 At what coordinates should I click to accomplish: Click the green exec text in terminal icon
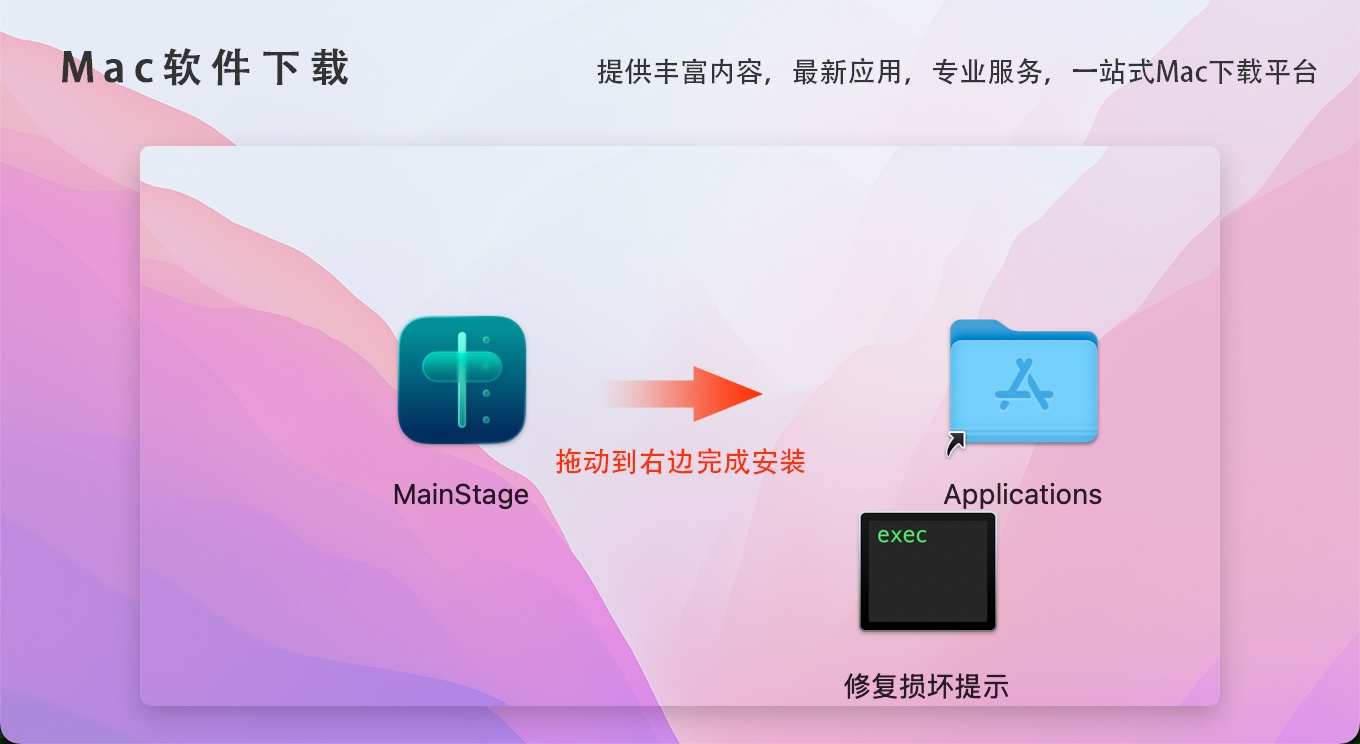(902, 535)
